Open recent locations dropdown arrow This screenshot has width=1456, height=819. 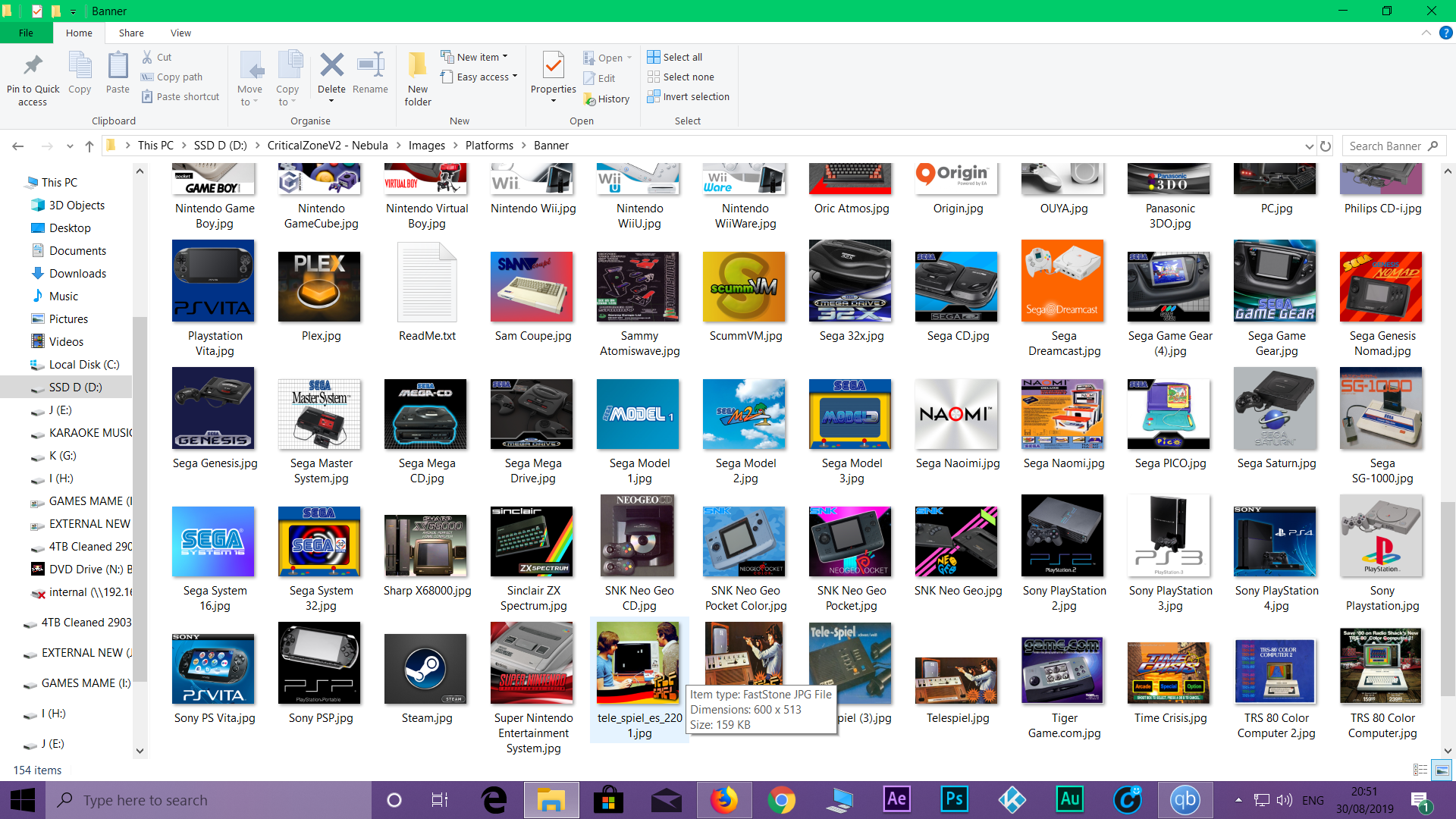pyautogui.click(x=70, y=146)
